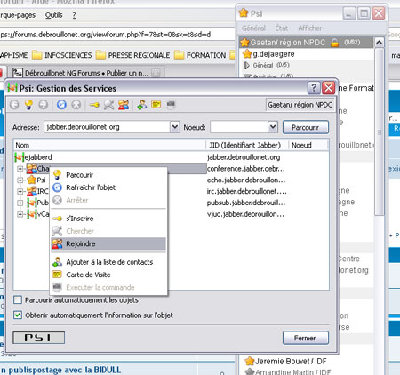Open the Afficher menu in the Psi roster window
The image size is (400, 375).
(x=310, y=28)
